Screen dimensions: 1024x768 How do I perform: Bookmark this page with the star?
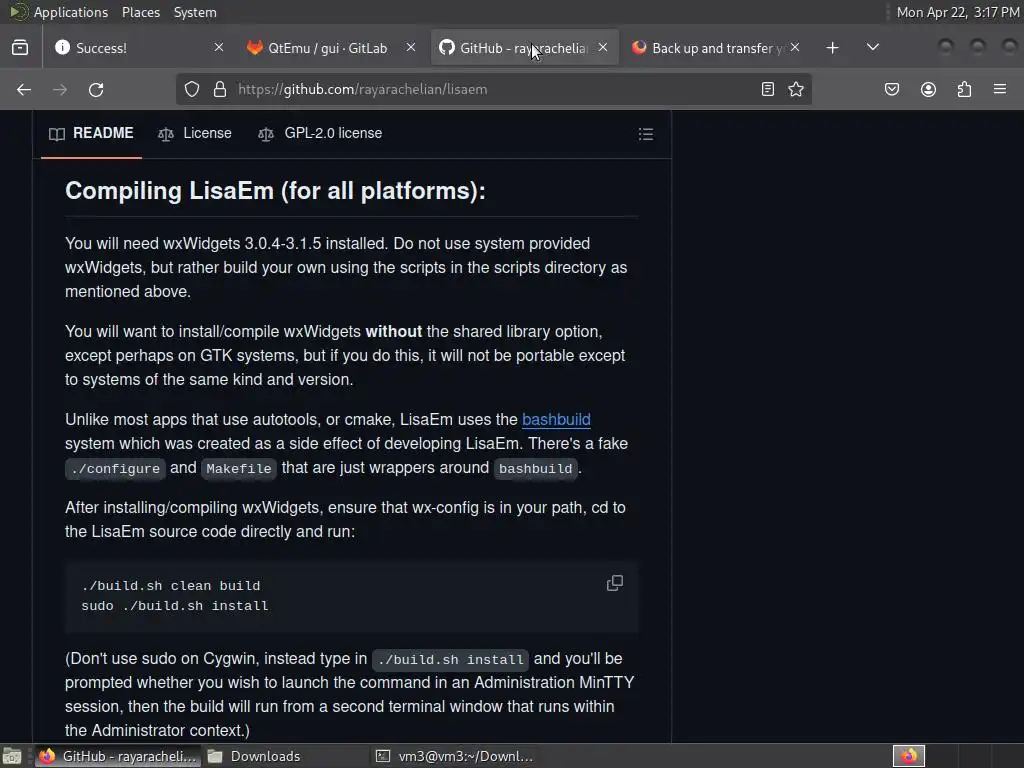click(795, 89)
